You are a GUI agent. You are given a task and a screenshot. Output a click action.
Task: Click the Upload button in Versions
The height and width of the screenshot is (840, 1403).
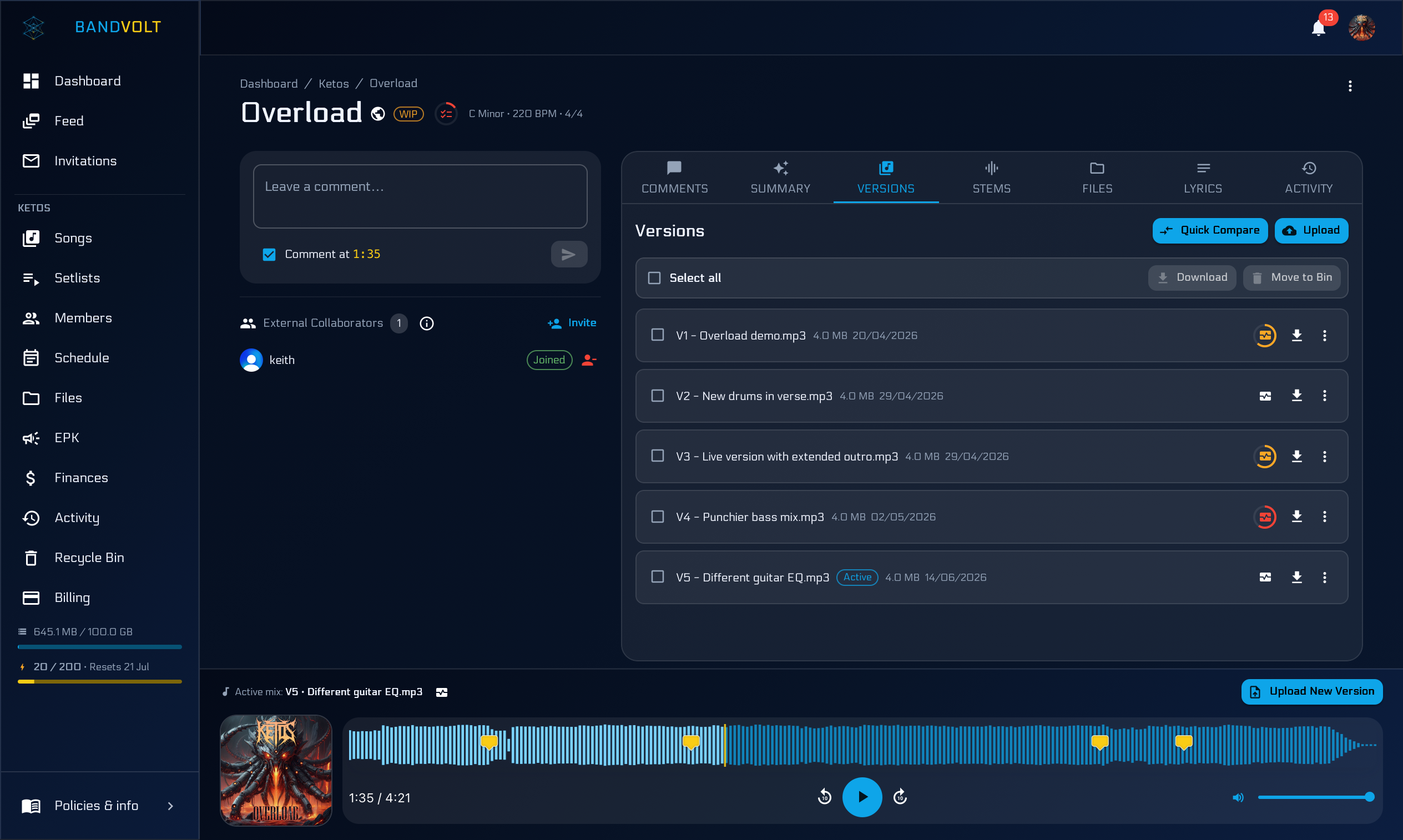[x=1311, y=230]
